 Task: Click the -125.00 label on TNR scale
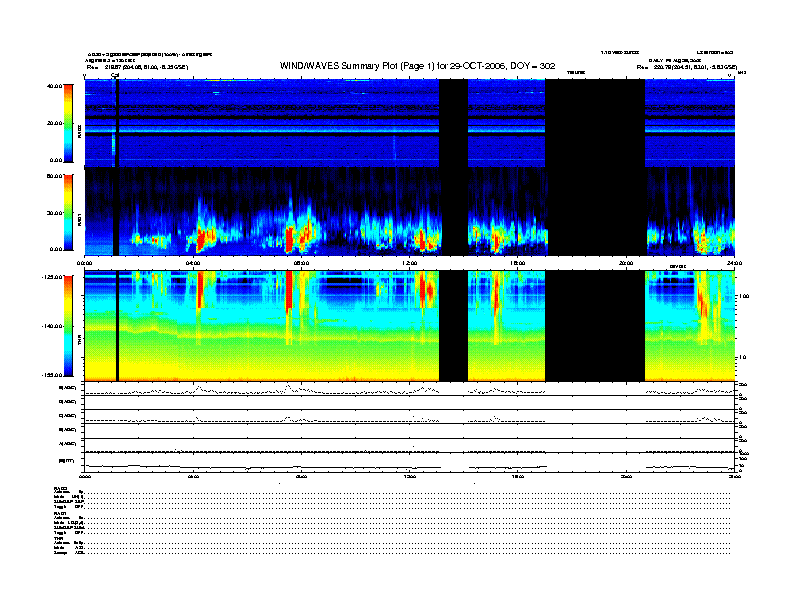click(52, 277)
